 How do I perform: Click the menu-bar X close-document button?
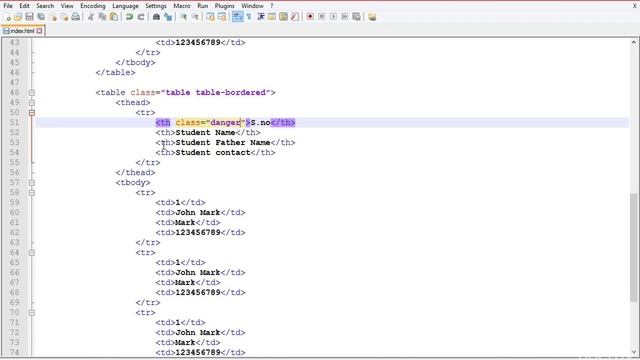(635, 6)
